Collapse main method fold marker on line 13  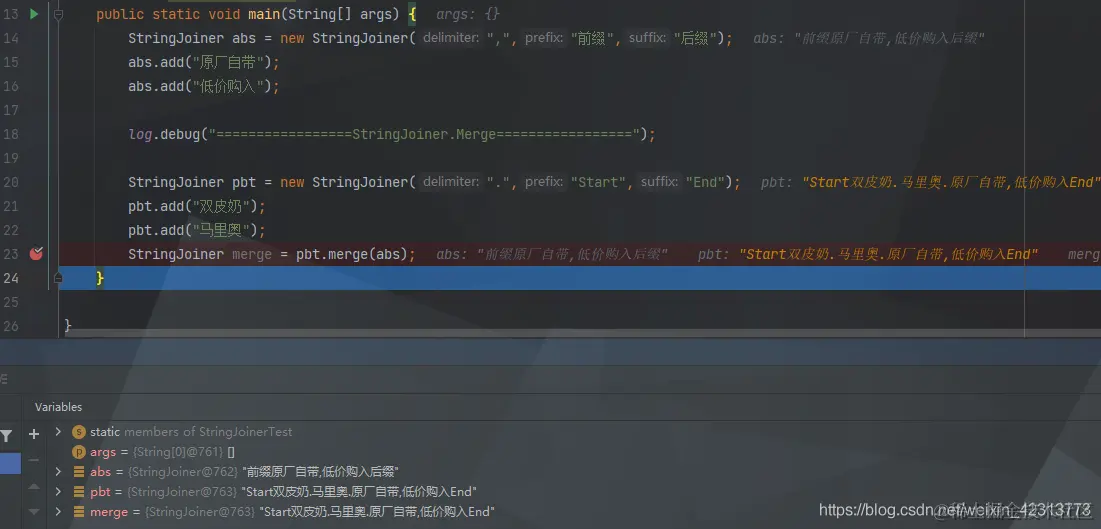click(58, 14)
